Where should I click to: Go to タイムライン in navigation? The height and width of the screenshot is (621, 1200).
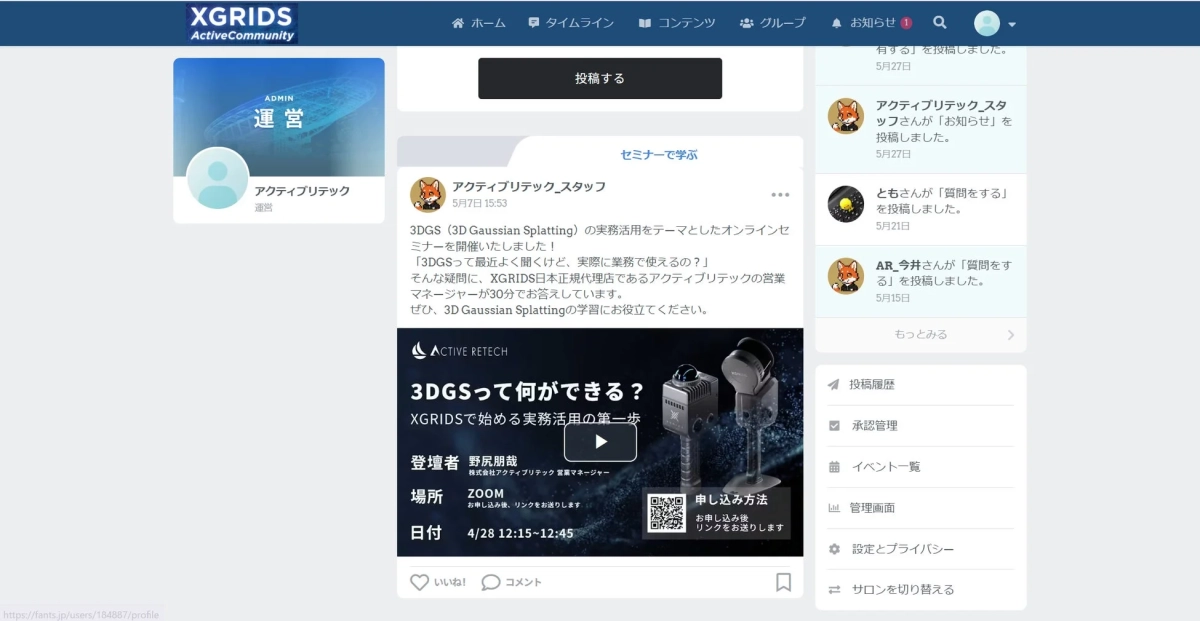571,23
